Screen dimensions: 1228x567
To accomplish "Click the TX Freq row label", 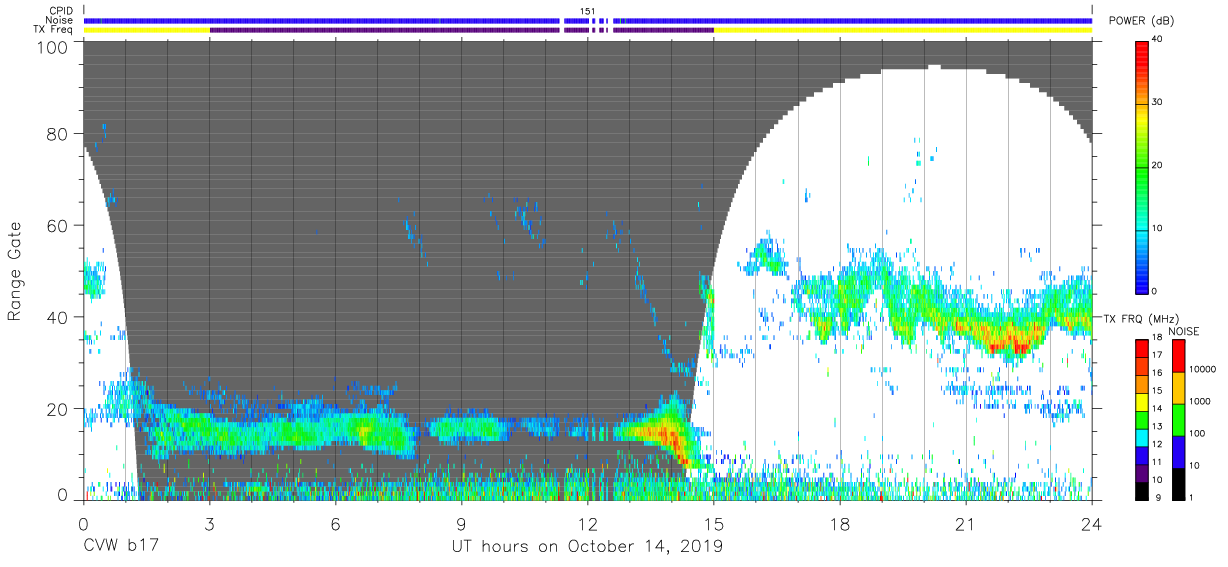I will pyautogui.click(x=53, y=30).
